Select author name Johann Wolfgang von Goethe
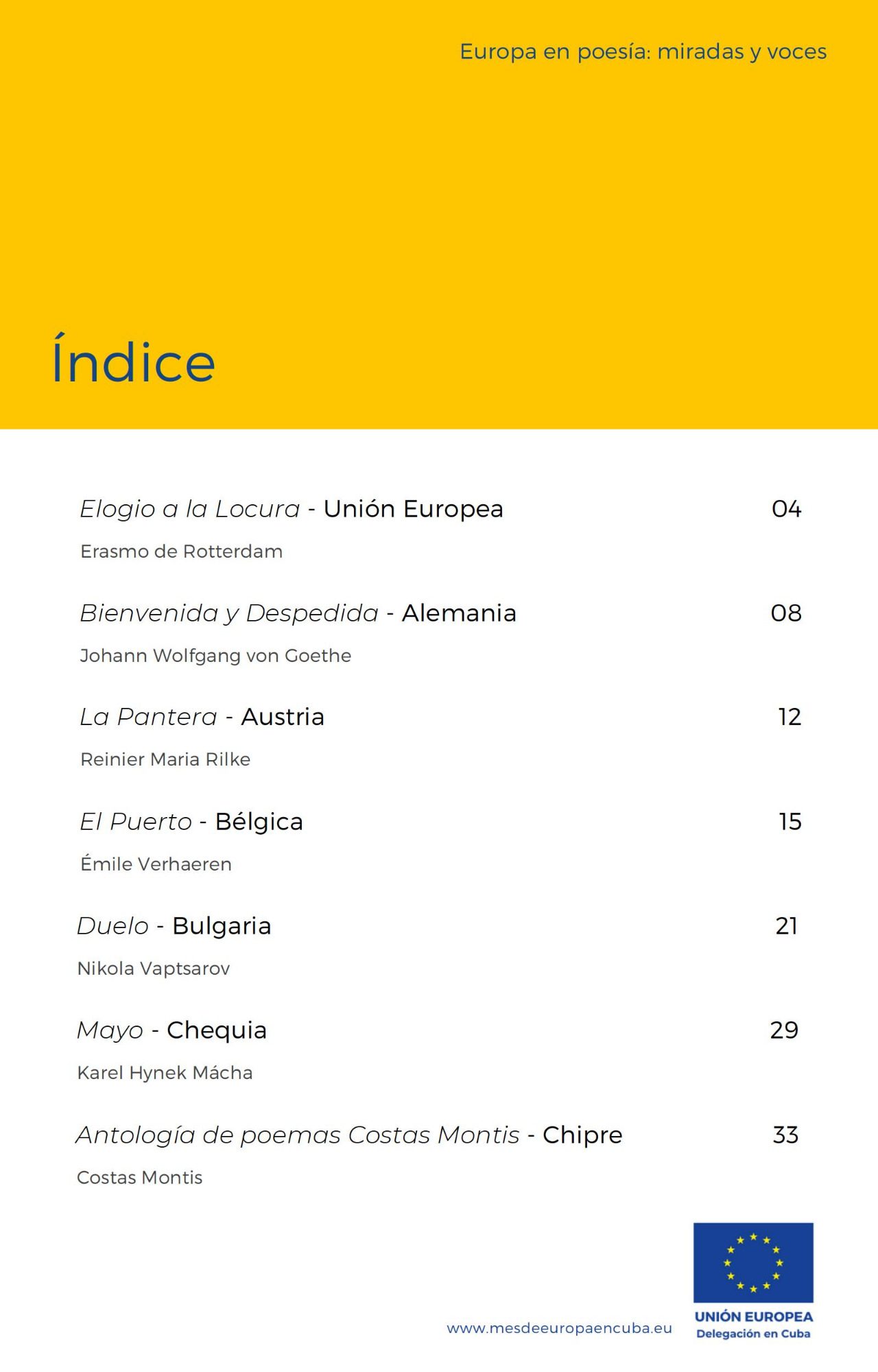 215,656
